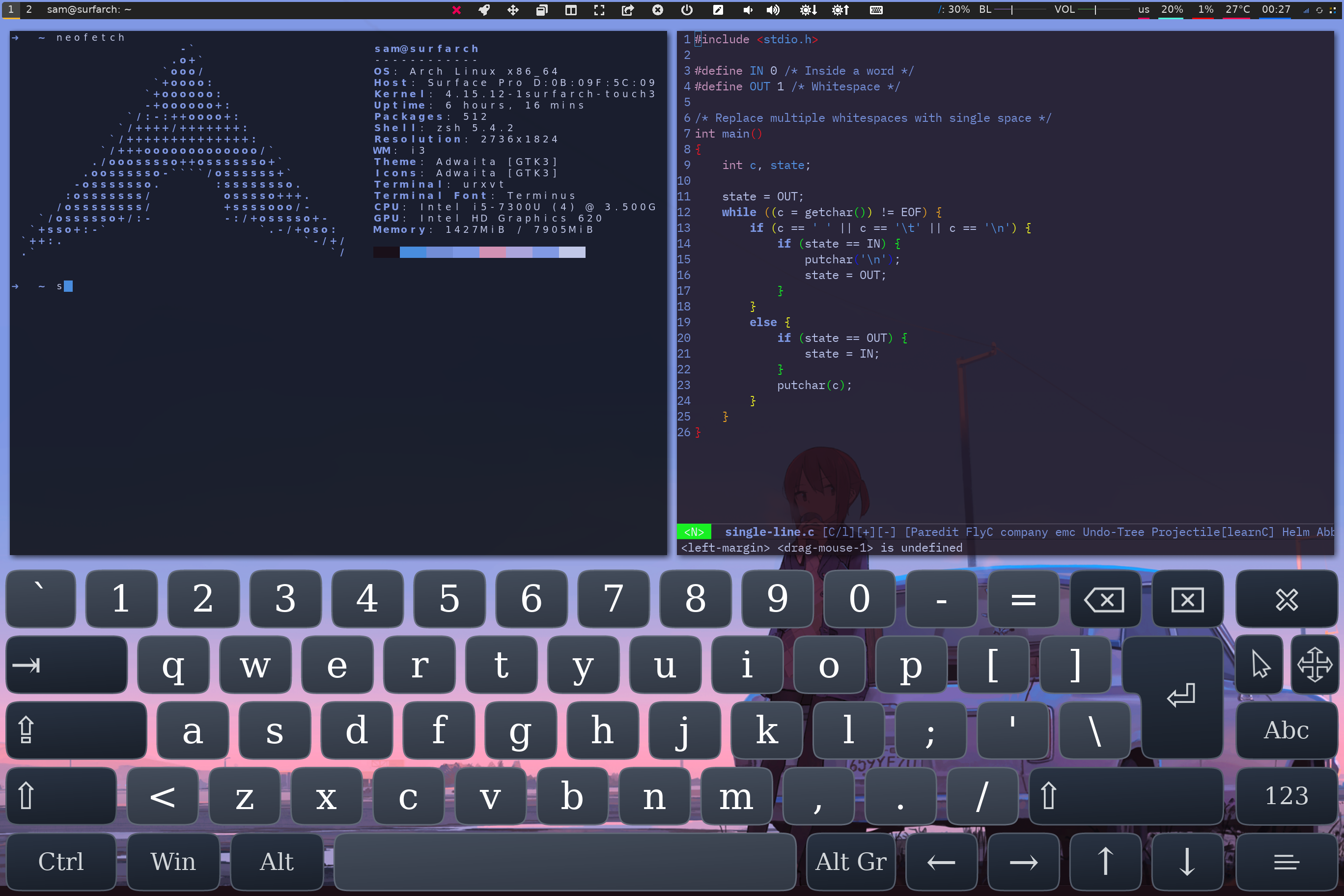This screenshot has width=1344, height=896.
Task: Open the on-screen keyboard menu (three lines)
Action: pos(1287,861)
